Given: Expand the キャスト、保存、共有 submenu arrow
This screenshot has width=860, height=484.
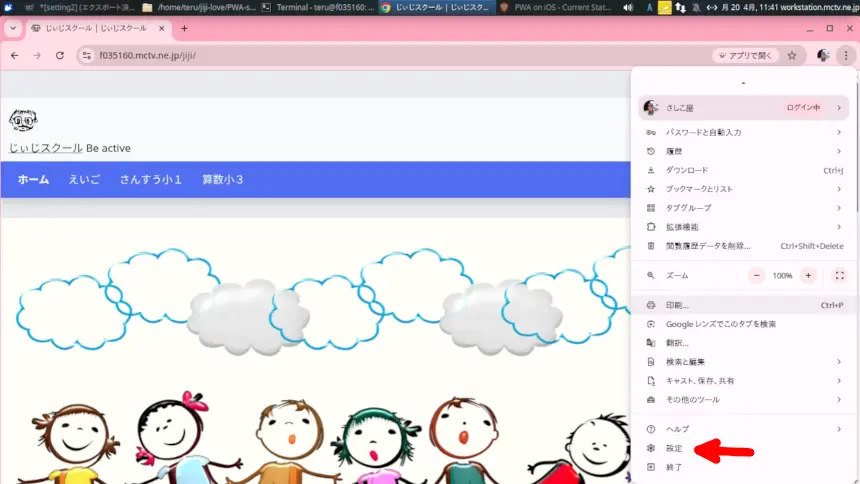Looking at the screenshot, I should coord(839,381).
